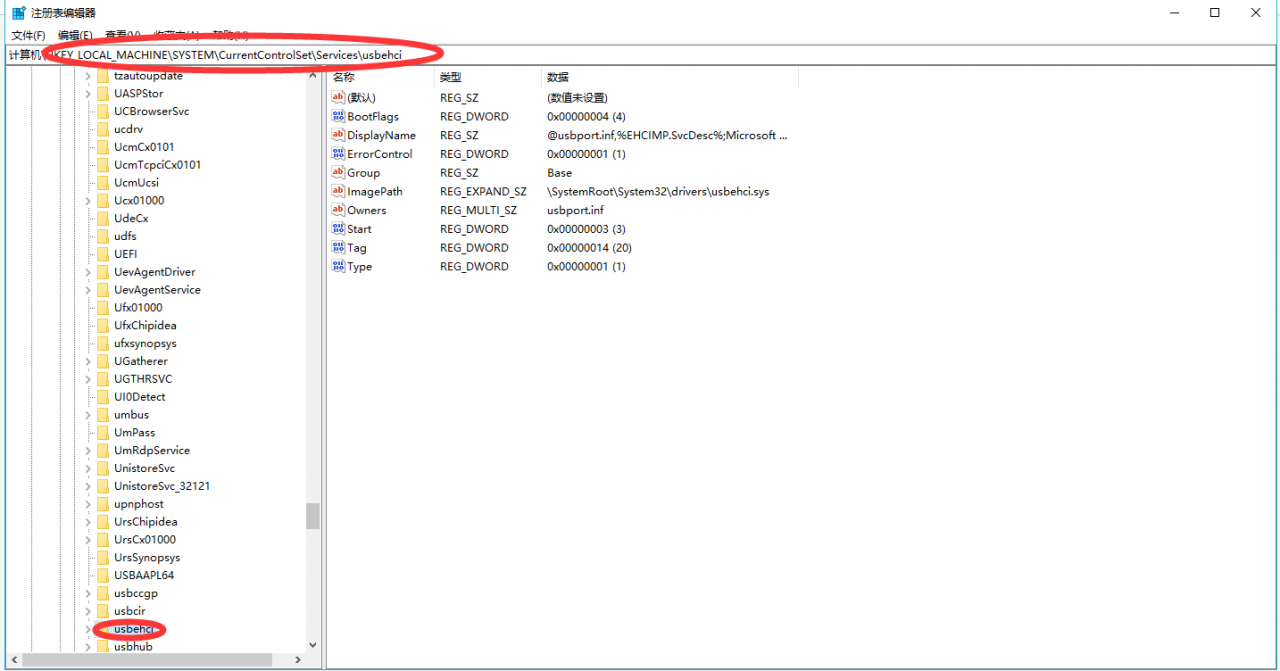The height and width of the screenshot is (671, 1280).
Task: Click the tree vertical scrollbar thumb
Action: 313,516
